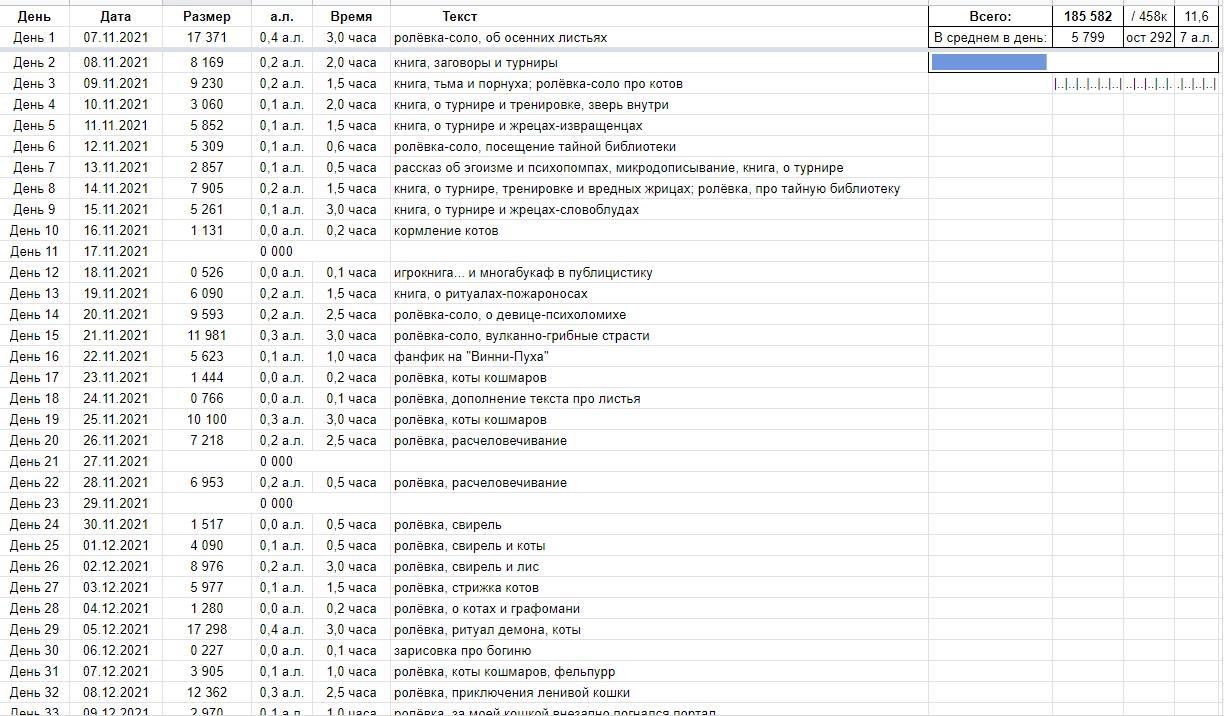The width and height of the screenshot is (1224, 716).
Task: Select the 'День 11' row label
Action: [x=35, y=251]
